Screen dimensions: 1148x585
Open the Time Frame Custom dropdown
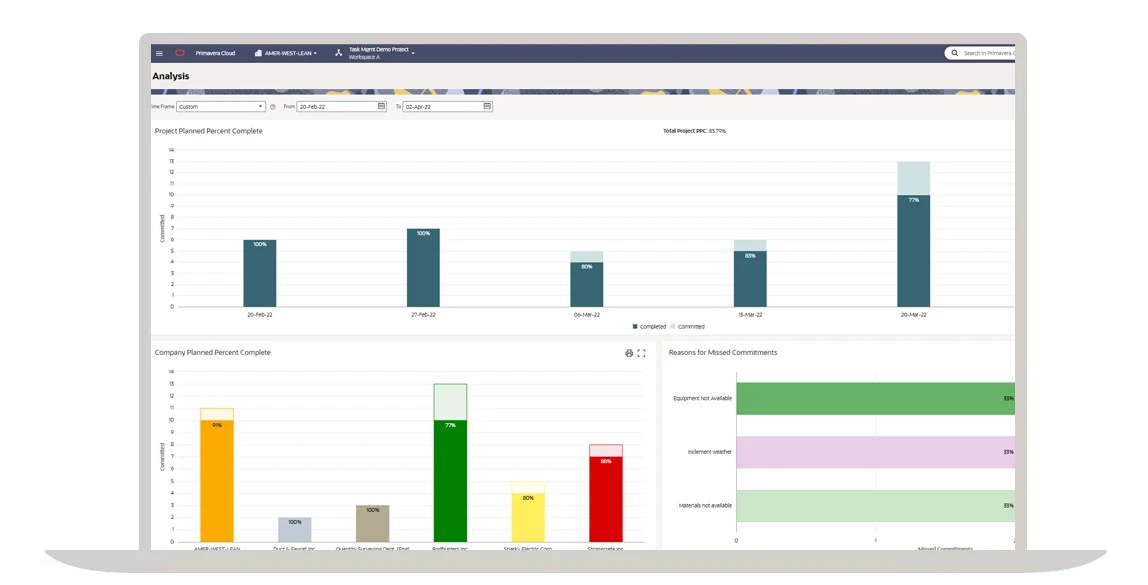pos(220,106)
